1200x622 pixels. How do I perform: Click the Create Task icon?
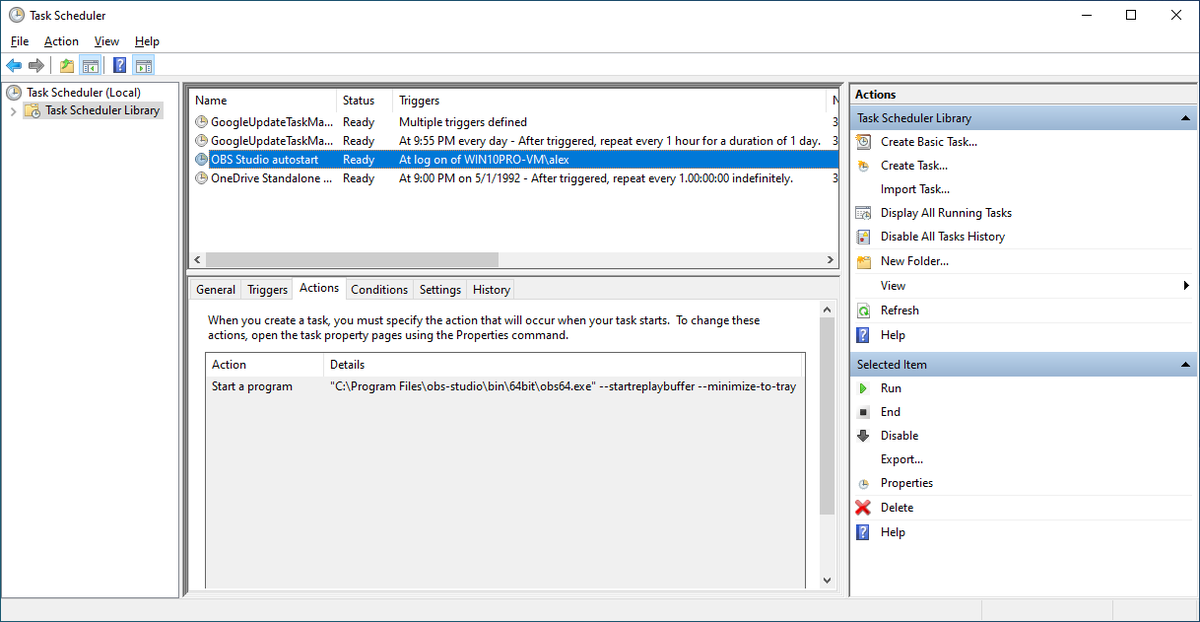864,166
